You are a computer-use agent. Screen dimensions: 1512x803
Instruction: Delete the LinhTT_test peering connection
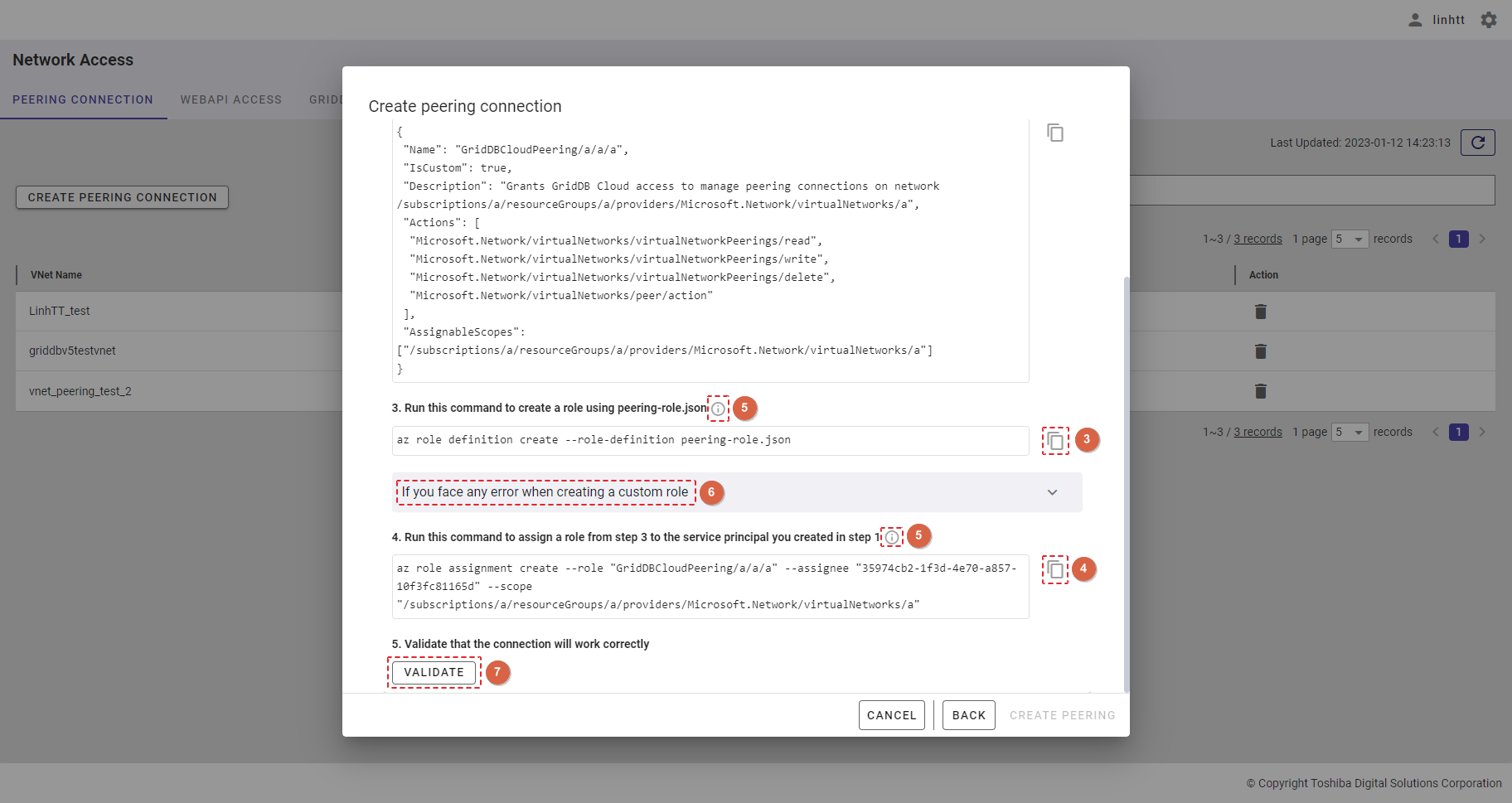[1260, 312]
